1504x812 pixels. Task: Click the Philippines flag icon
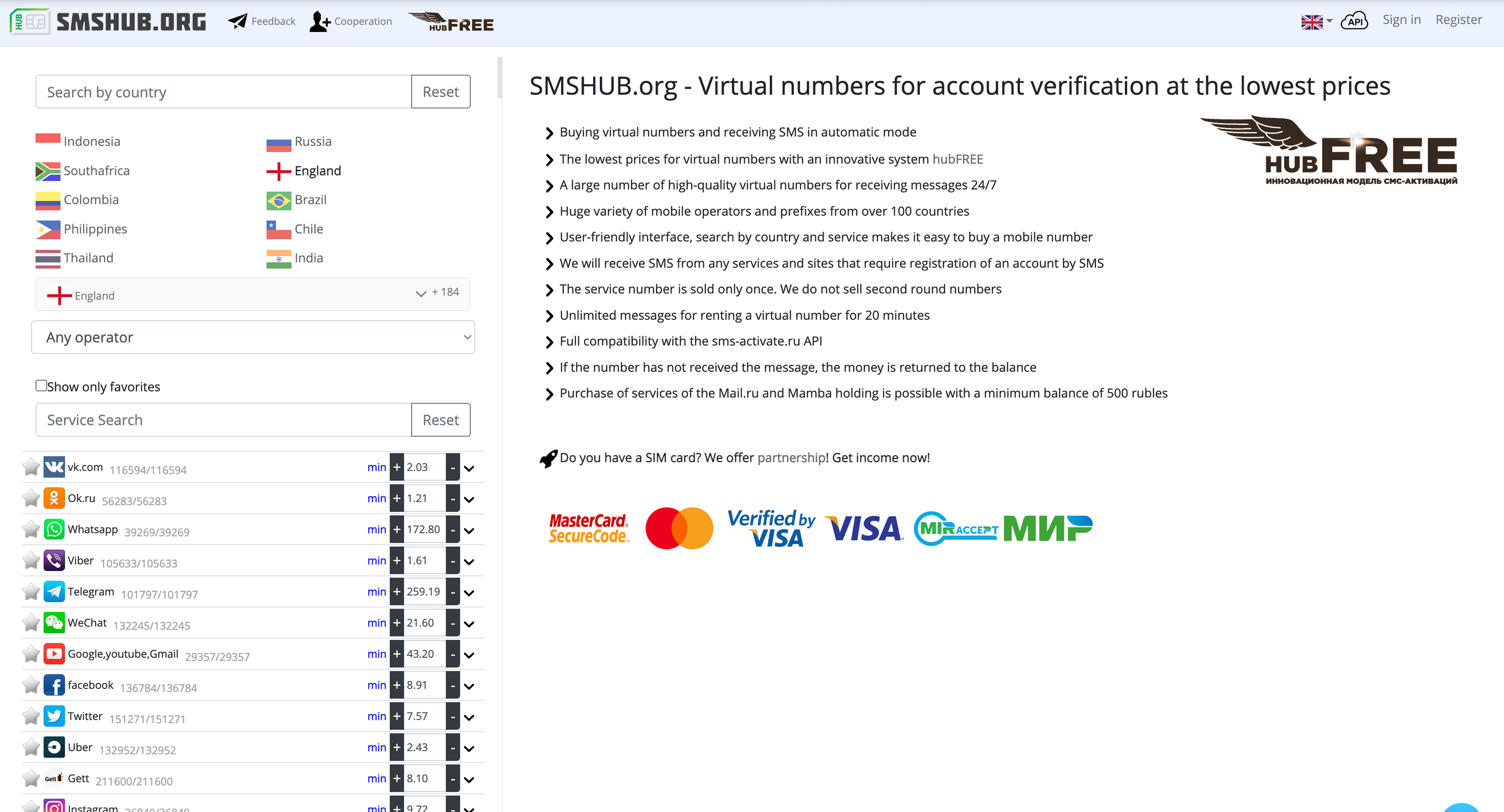pos(48,229)
